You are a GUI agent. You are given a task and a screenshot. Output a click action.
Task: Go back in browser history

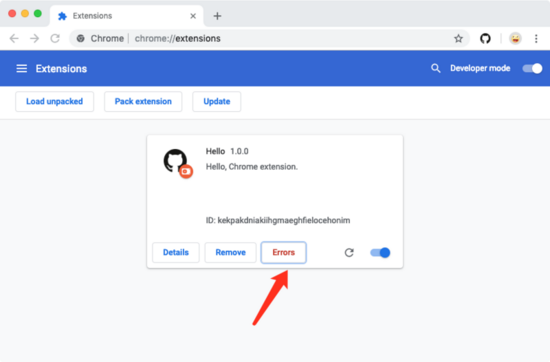pyautogui.click(x=14, y=38)
